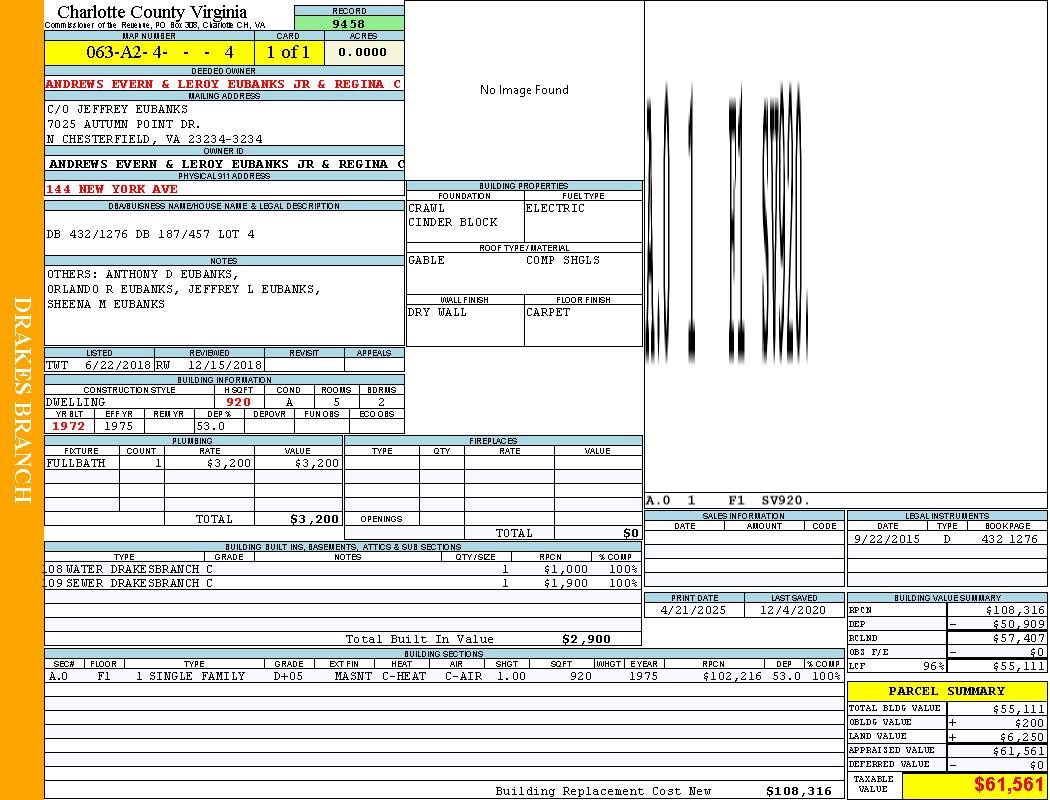Select land value $6,250

(1022, 737)
